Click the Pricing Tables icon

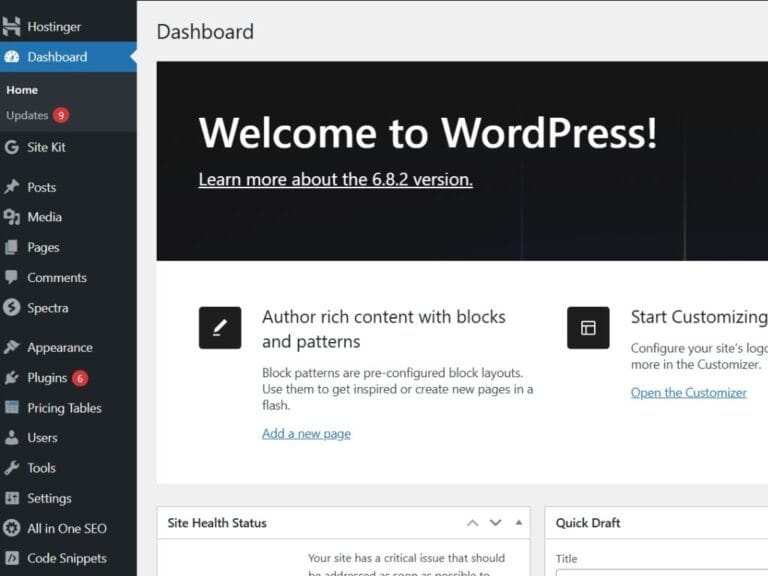tap(11, 408)
